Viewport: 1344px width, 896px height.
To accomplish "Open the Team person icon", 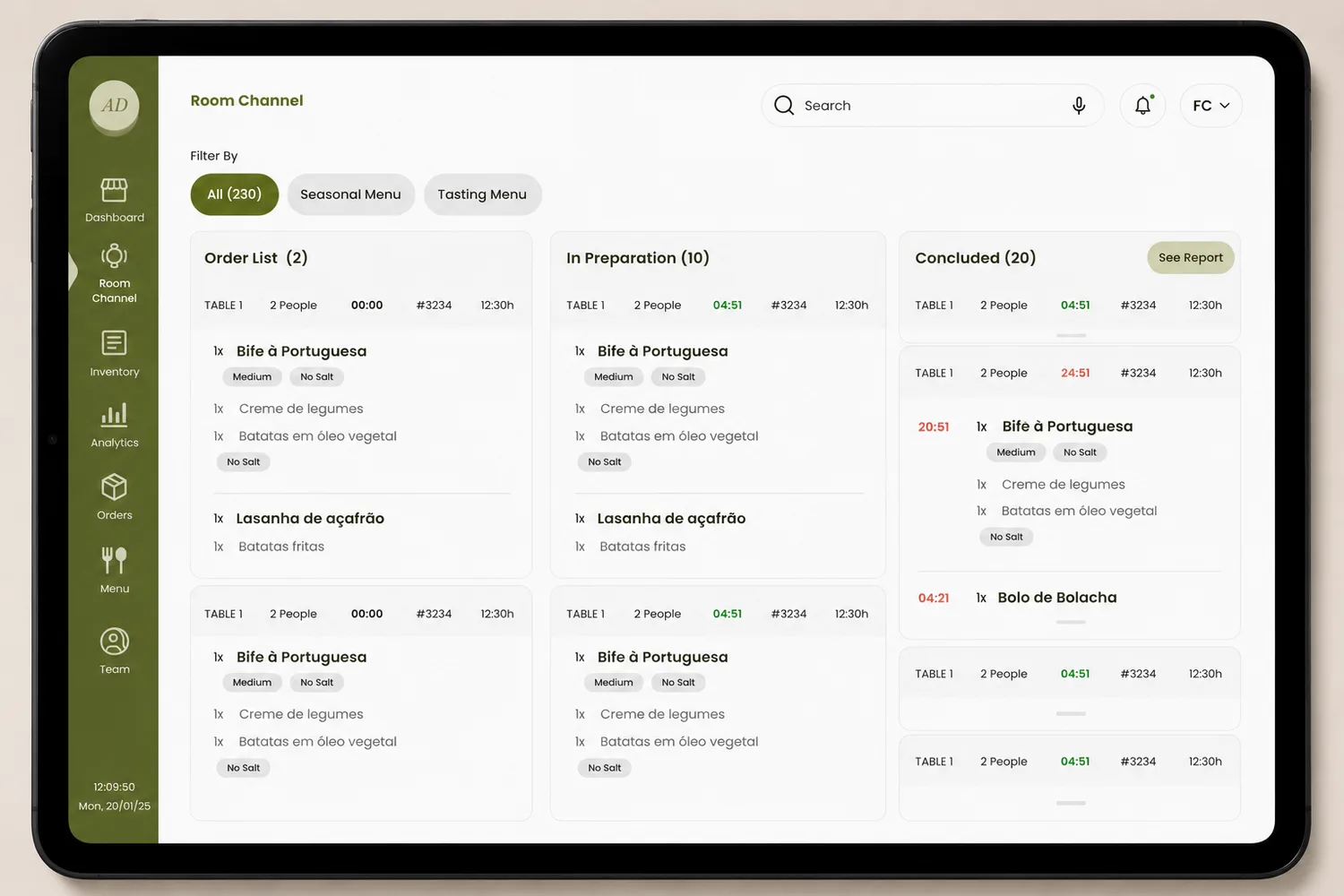I will click(x=114, y=642).
